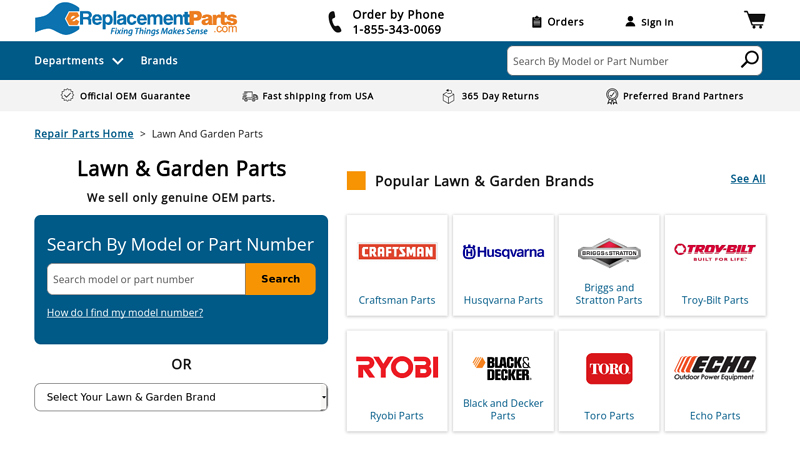The image size is (800, 450).
Task: Open Ryobi Parts link
Action: click(397, 416)
